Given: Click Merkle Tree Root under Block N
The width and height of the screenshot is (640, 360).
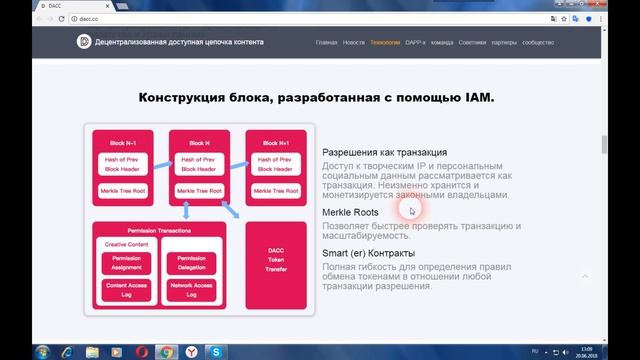Looking at the screenshot, I should coord(199,191).
